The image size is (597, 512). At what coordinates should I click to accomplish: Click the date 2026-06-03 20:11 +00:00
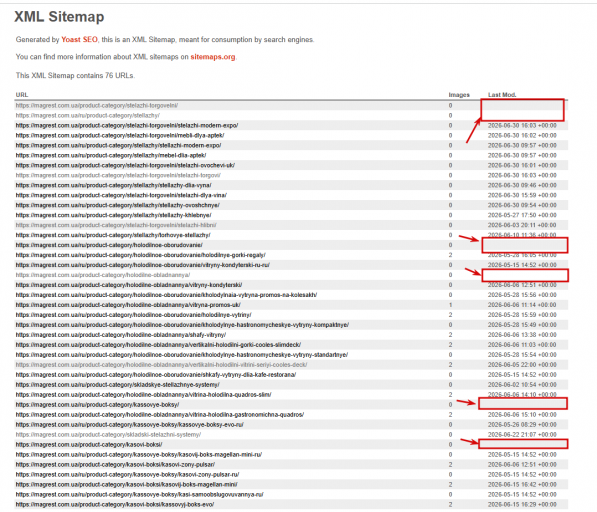point(522,225)
